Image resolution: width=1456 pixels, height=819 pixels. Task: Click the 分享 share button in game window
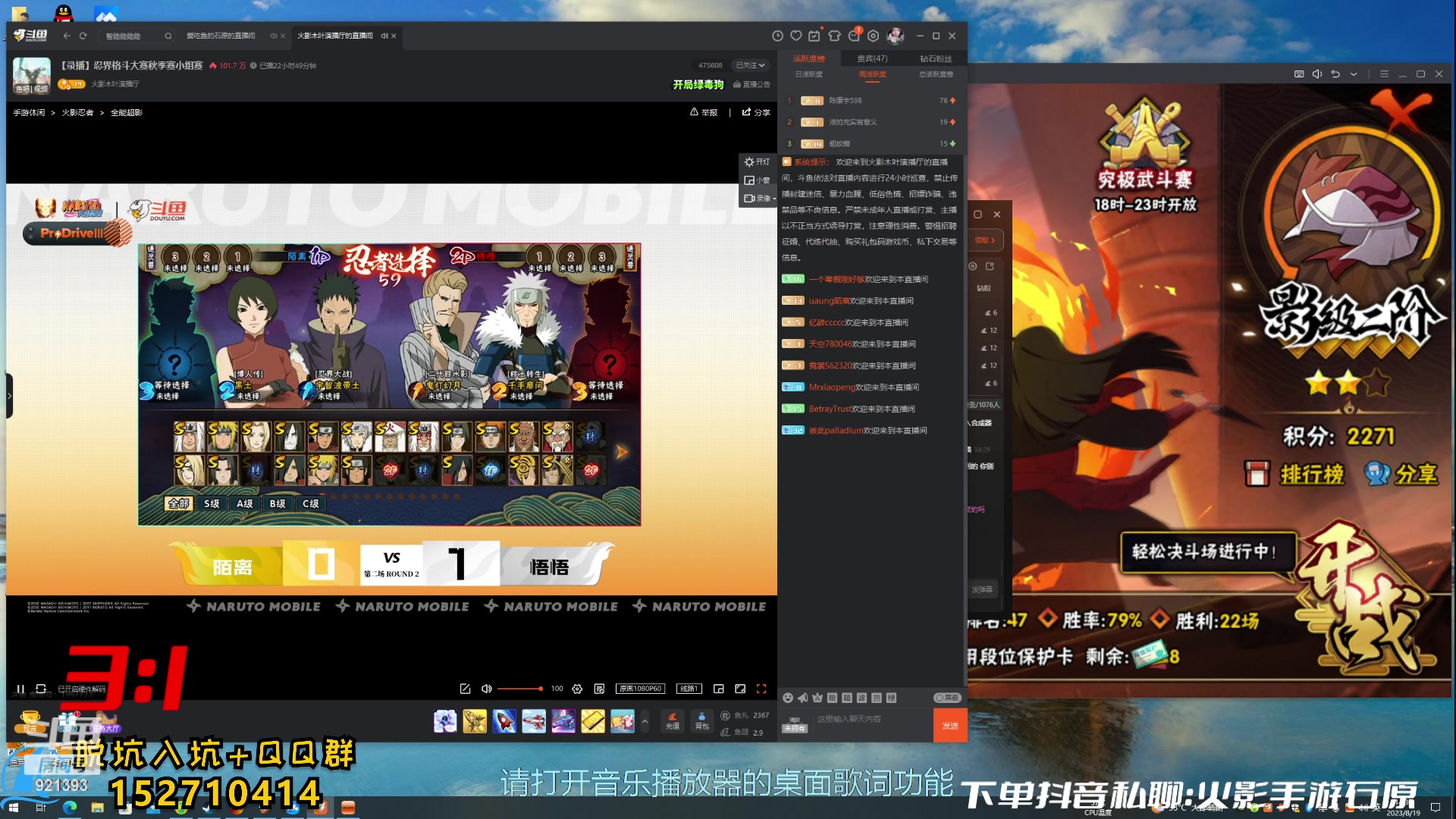(1401, 474)
